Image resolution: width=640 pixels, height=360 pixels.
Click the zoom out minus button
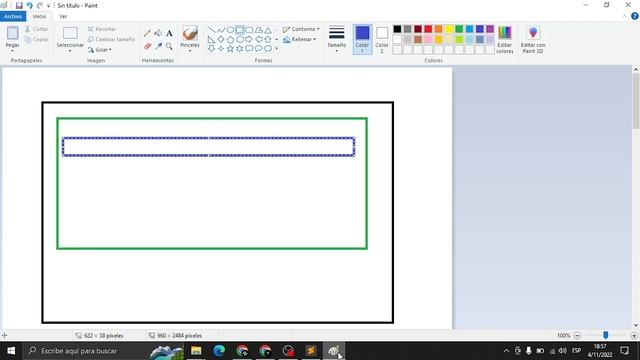[x=577, y=336]
